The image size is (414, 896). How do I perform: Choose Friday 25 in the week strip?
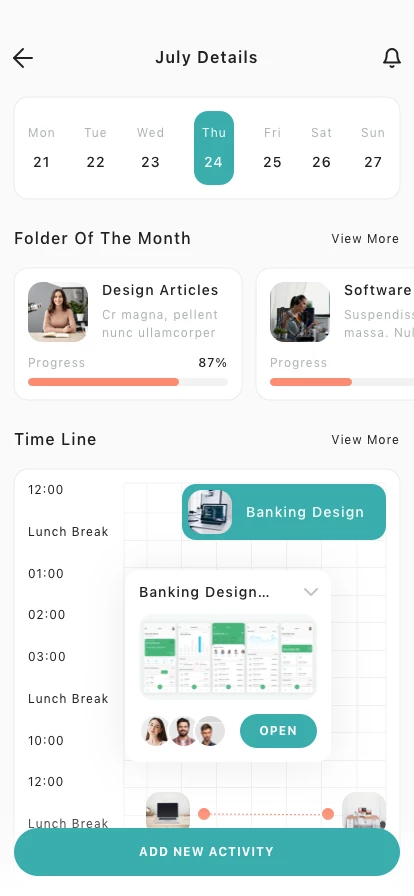coord(272,148)
